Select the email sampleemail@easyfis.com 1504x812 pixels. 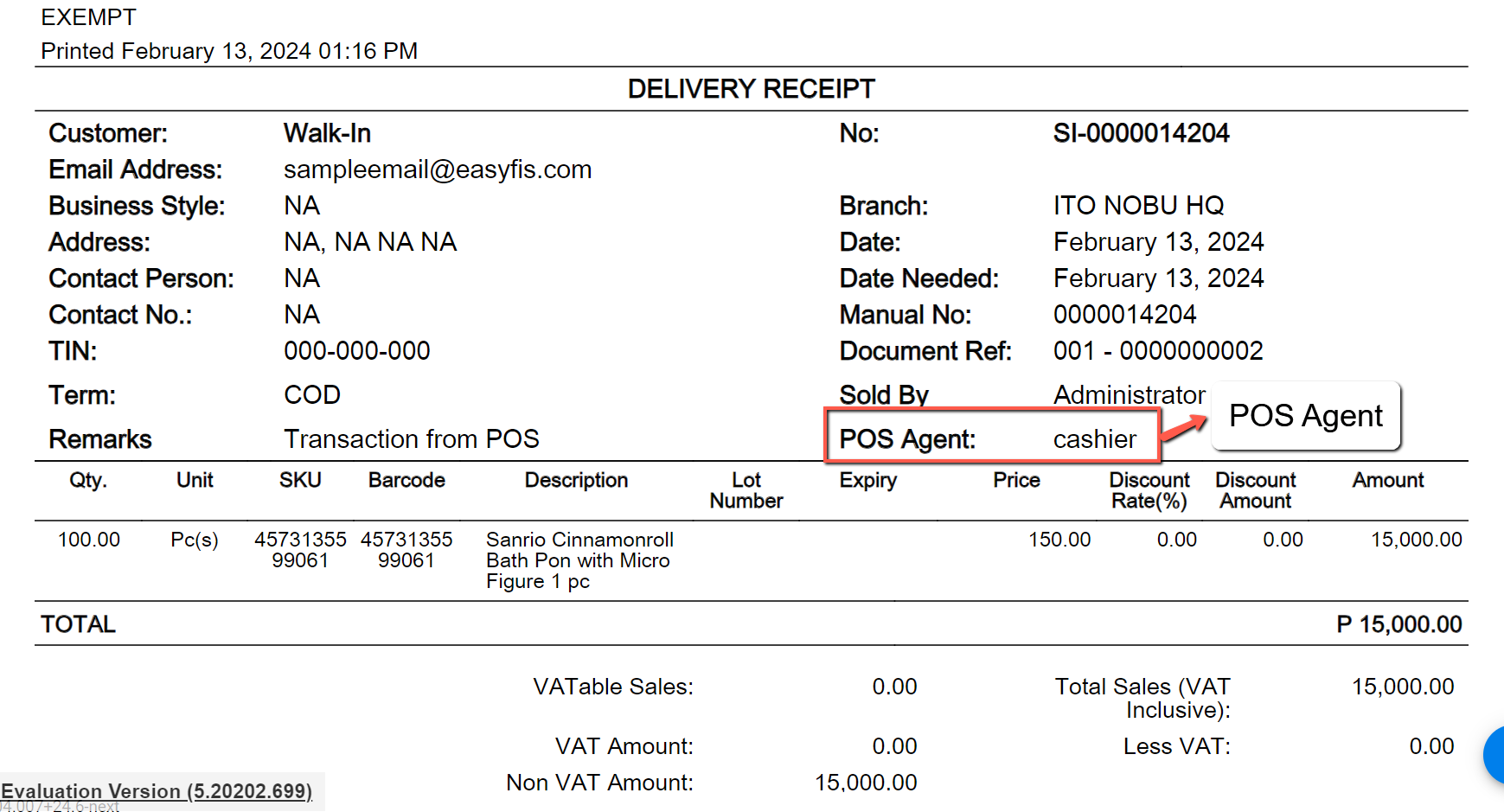438,169
